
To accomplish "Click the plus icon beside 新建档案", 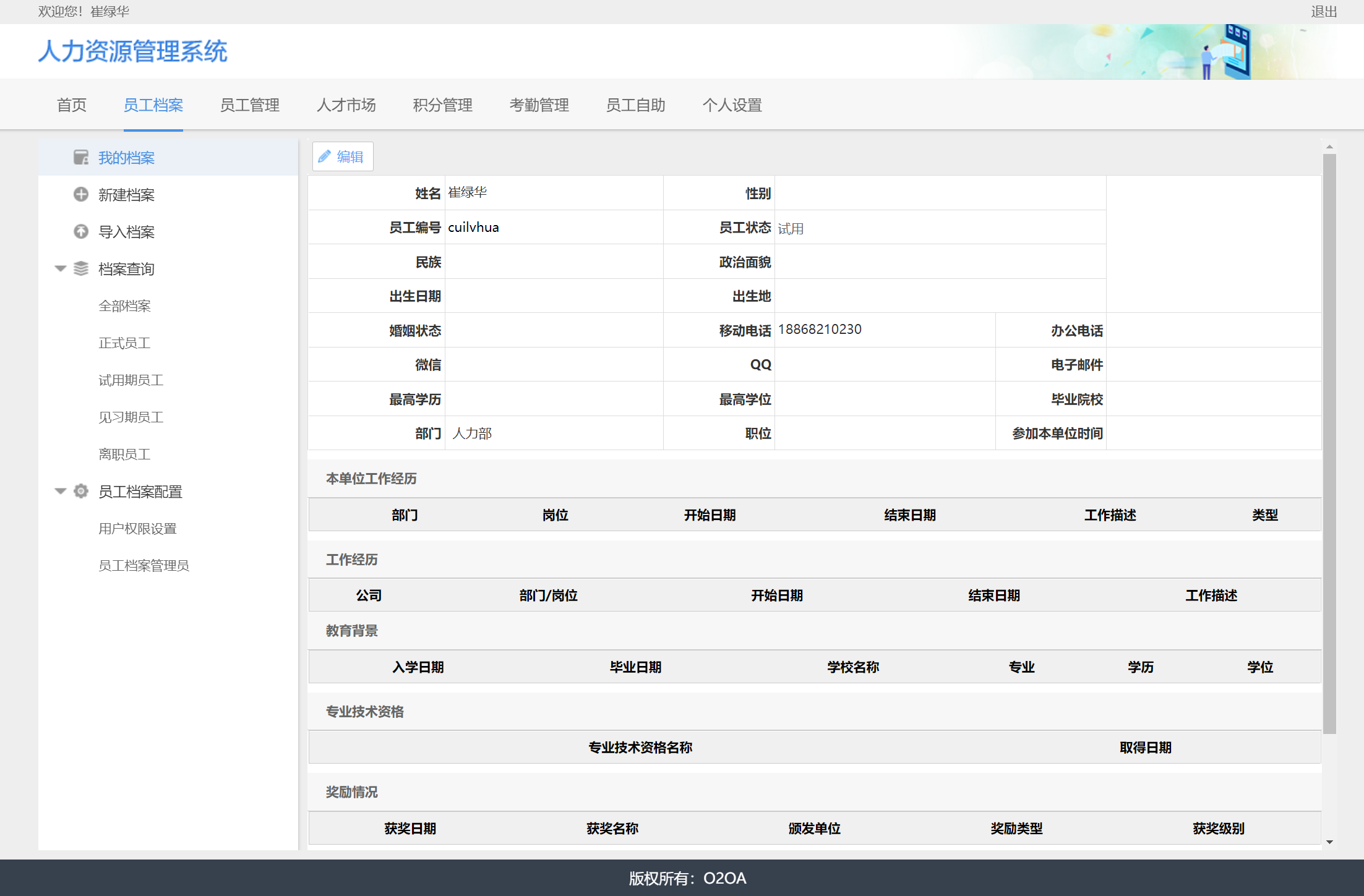I will pos(81,194).
